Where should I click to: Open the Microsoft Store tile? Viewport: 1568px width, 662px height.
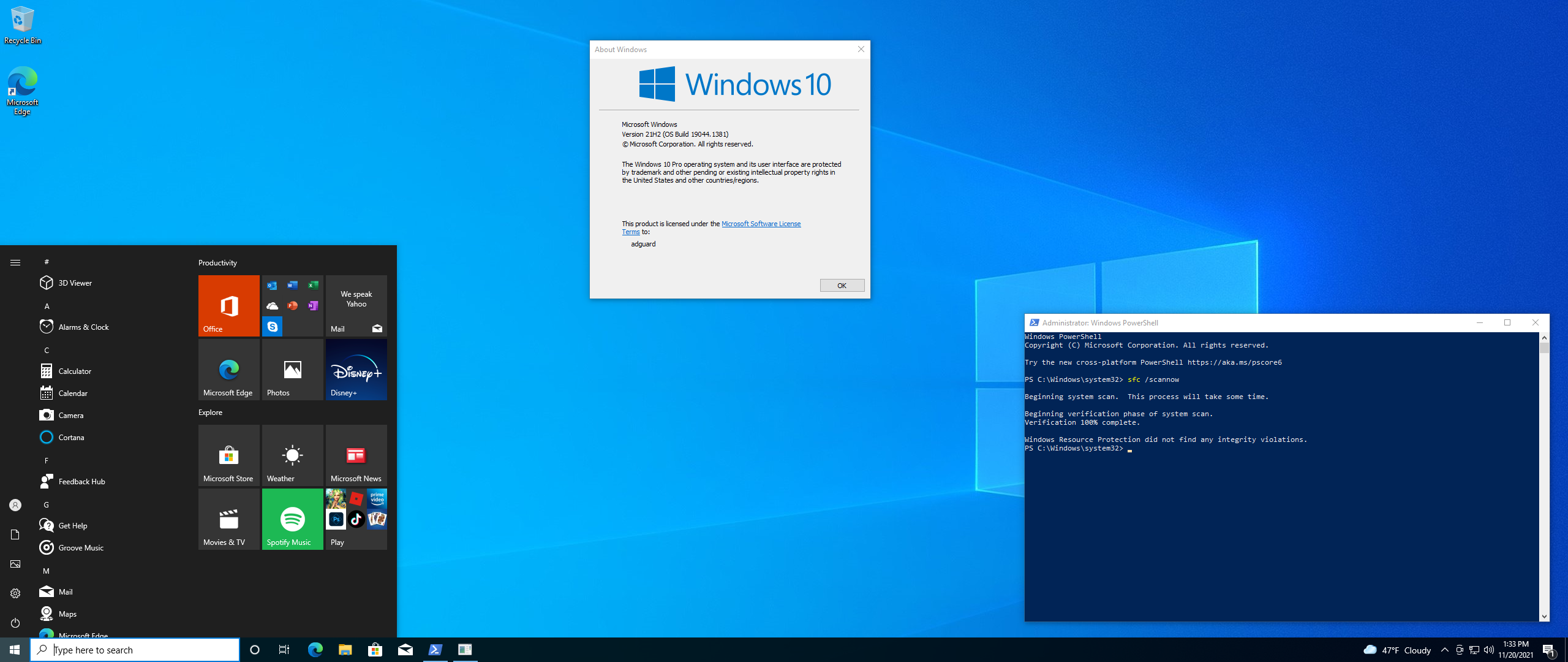[229, 455]
